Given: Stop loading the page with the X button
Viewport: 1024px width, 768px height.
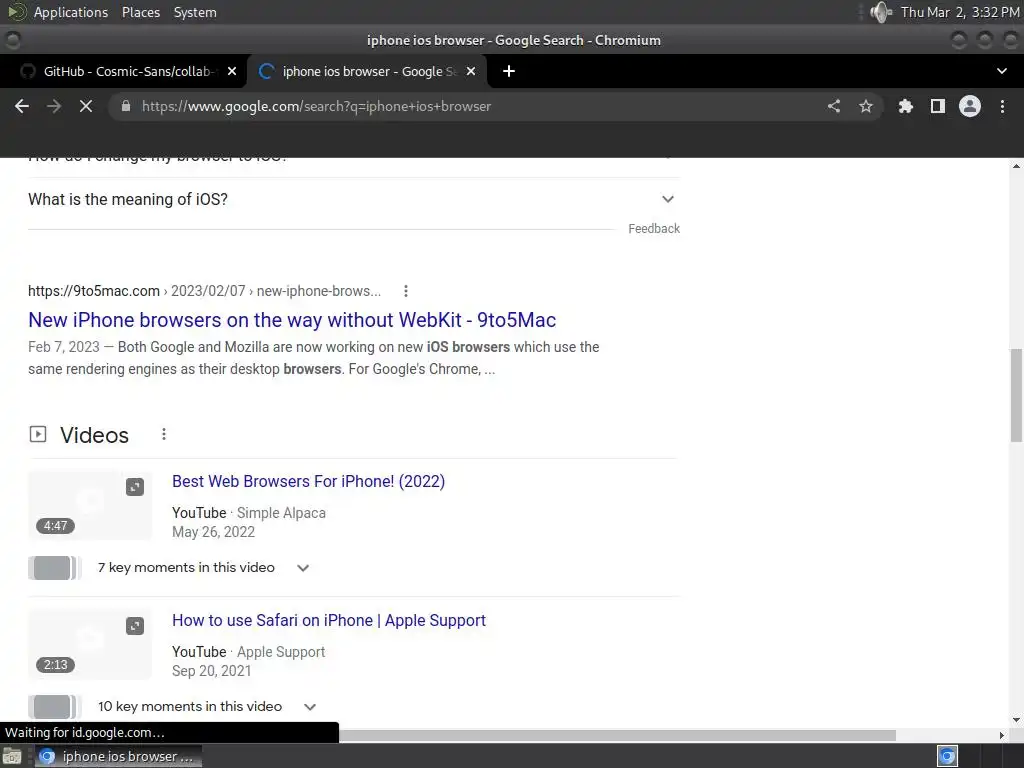Looking at the screenshot, I should 86,106.
